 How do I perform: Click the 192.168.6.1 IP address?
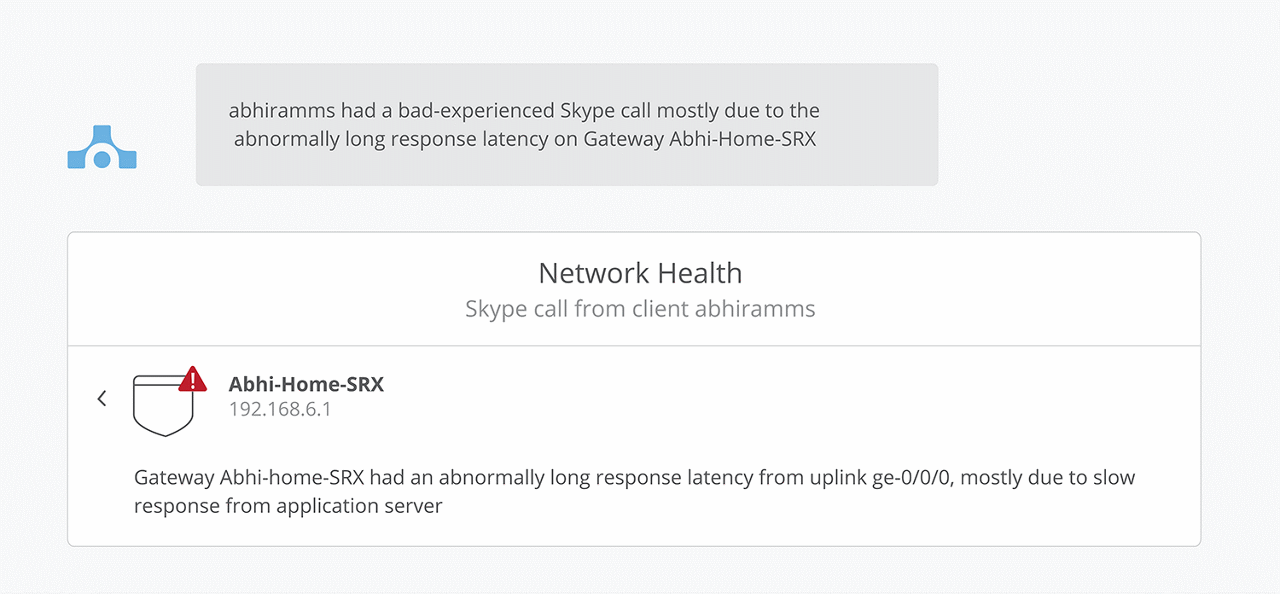pos(282,409)
